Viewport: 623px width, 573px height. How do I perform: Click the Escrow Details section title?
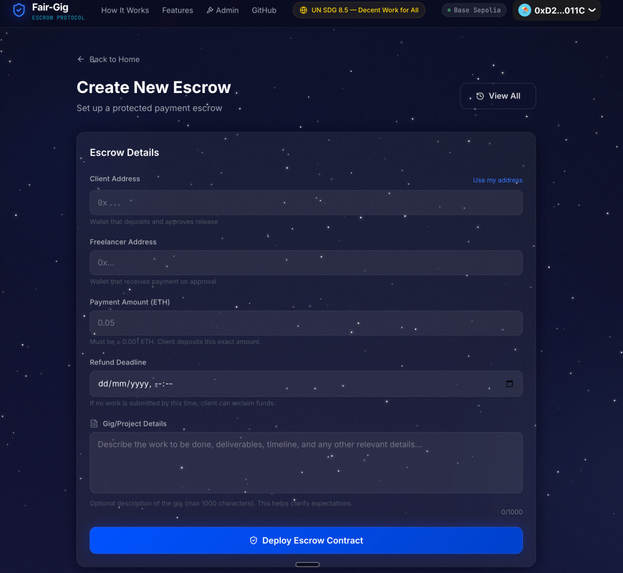(x=124, y=153)
